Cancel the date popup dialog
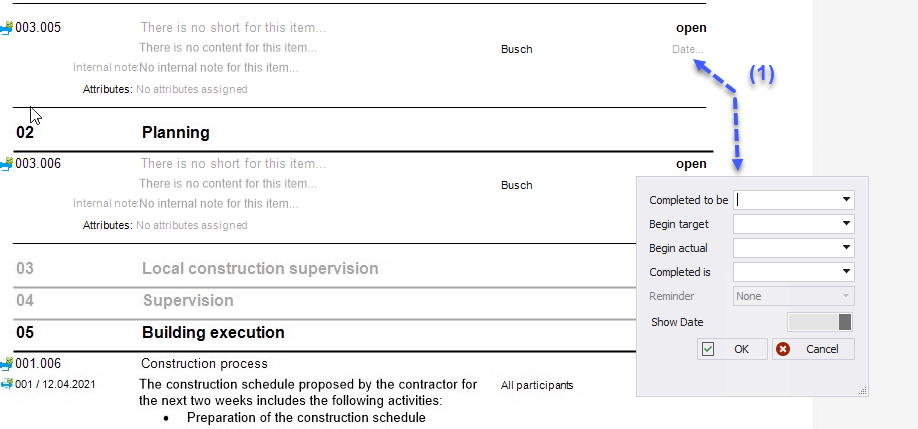Viewport: 918px width, 429px height. pos(813,349)
